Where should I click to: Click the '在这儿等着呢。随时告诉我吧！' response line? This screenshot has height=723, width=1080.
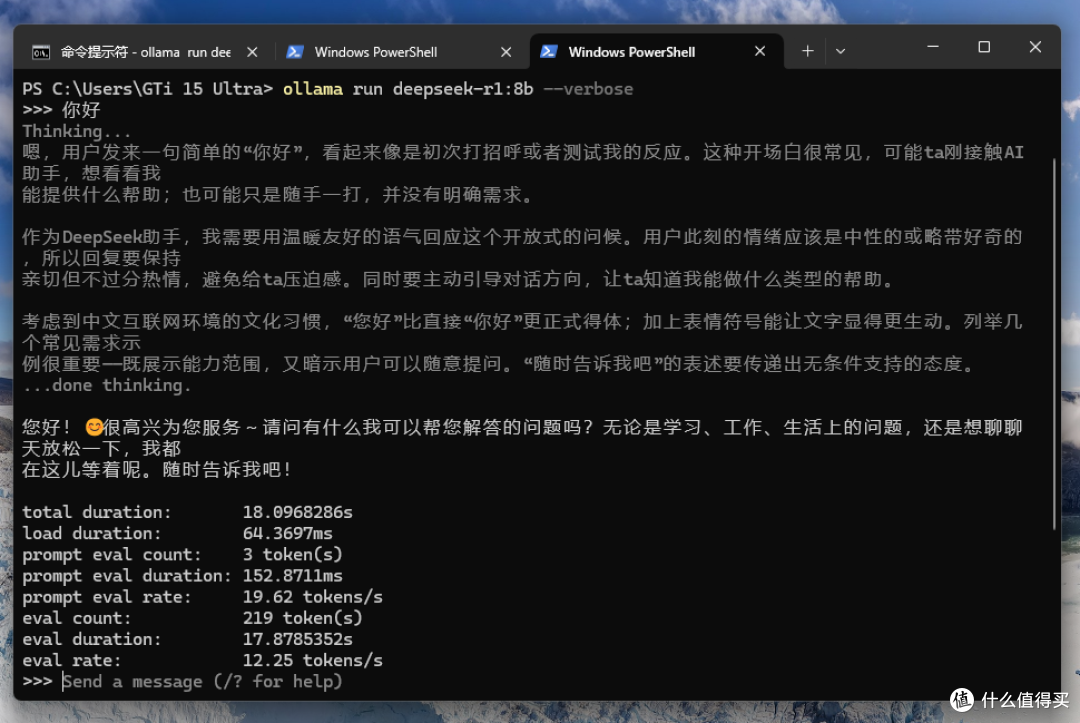pyautogui.click(x=158, y=470)
